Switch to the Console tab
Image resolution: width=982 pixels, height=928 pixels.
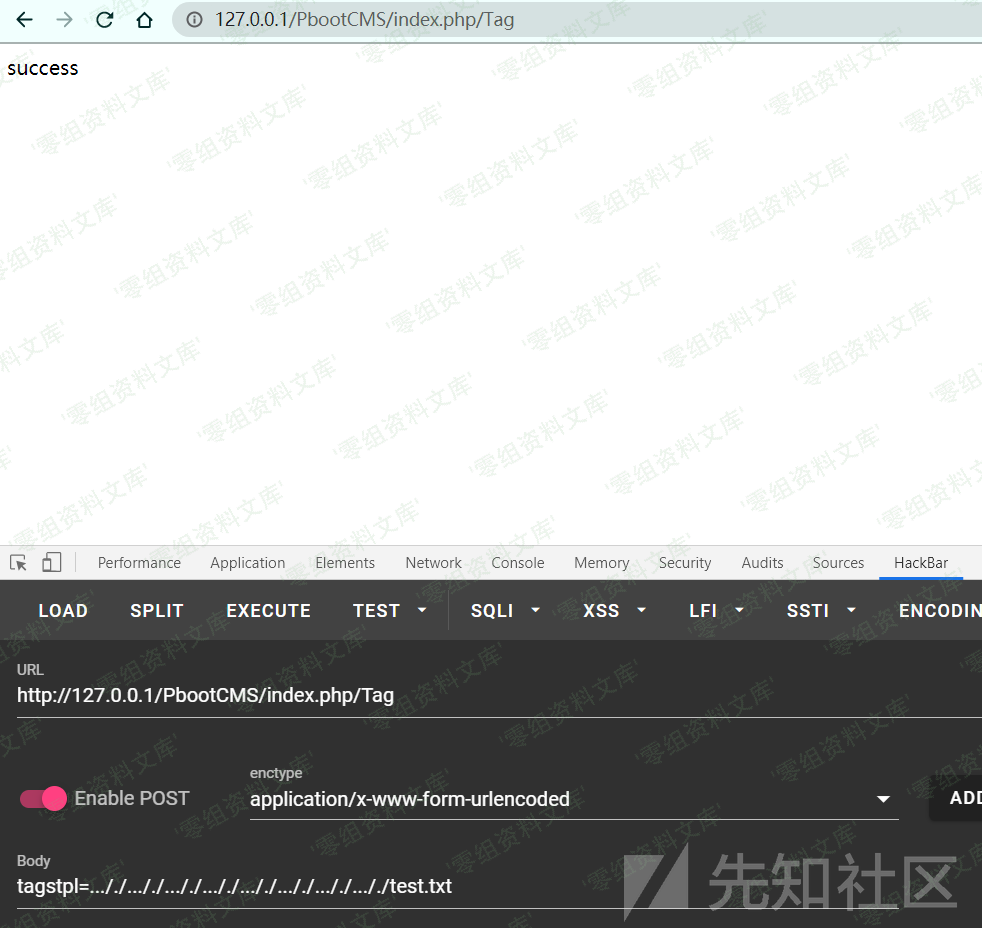[517, 562]
